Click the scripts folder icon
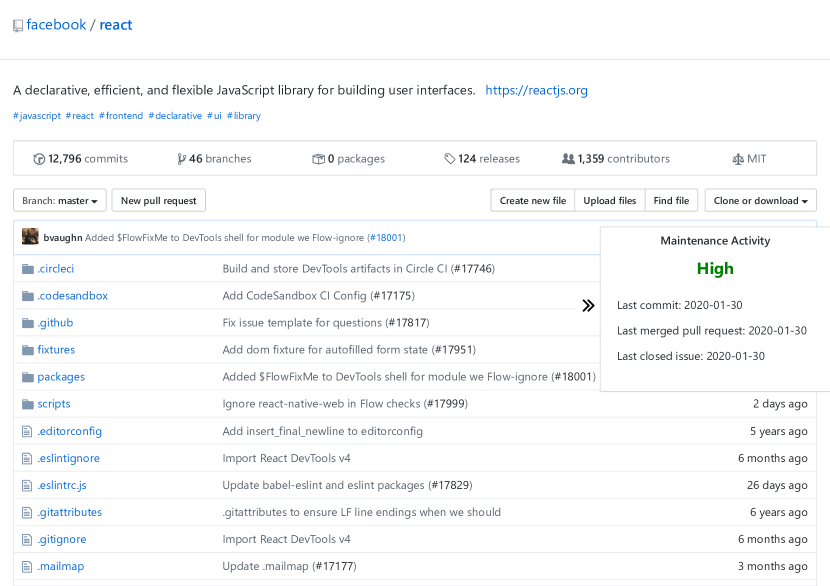Viewport: 830px width, 586px height. [x=28, y=404]
